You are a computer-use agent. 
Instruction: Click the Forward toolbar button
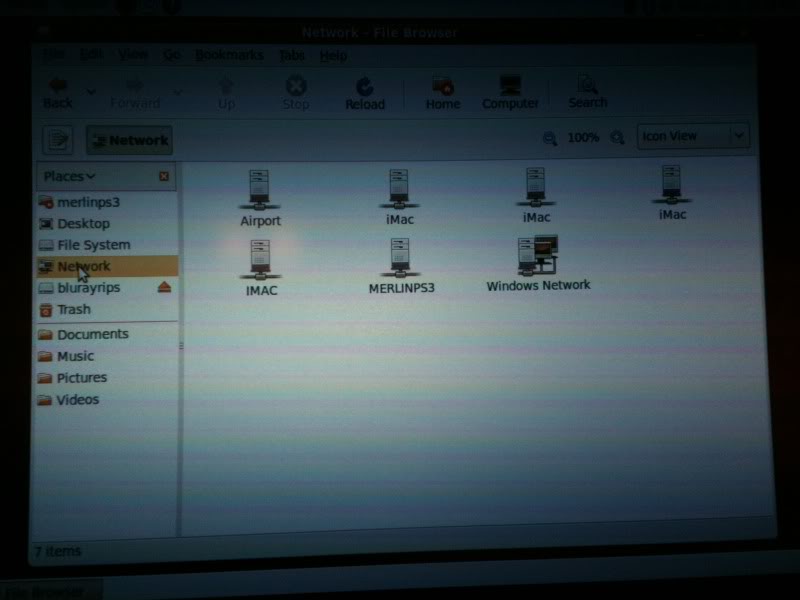point(135,94)
